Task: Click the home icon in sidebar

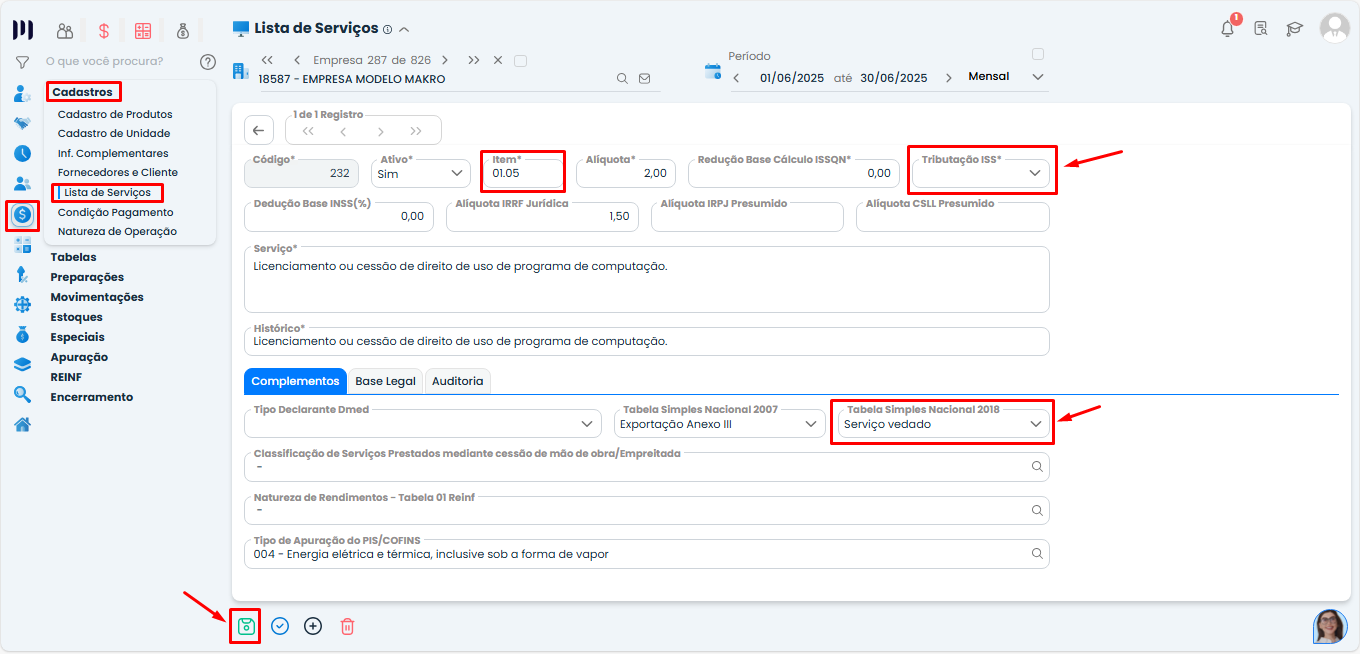Action: (22, 424)
